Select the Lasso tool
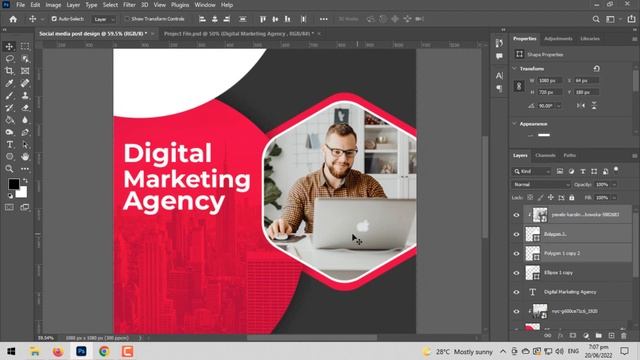The height and width of the screenshot is (360, 640). (x=9, y=58)
